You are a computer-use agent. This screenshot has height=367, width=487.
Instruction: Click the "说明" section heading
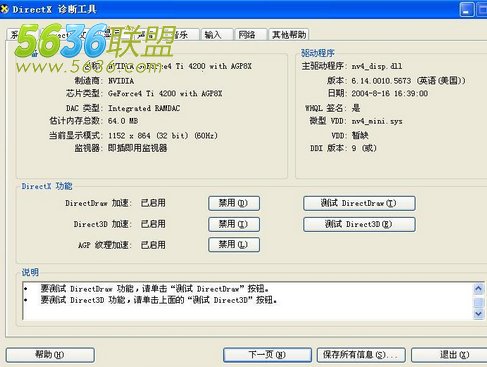[30, 272]
